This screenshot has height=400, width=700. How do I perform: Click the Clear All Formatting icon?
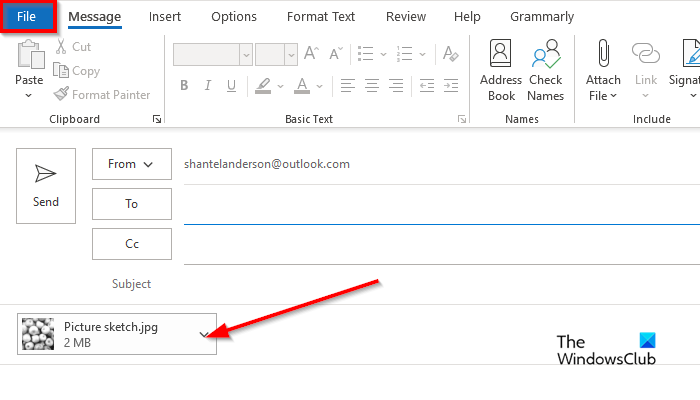point(451,54)
